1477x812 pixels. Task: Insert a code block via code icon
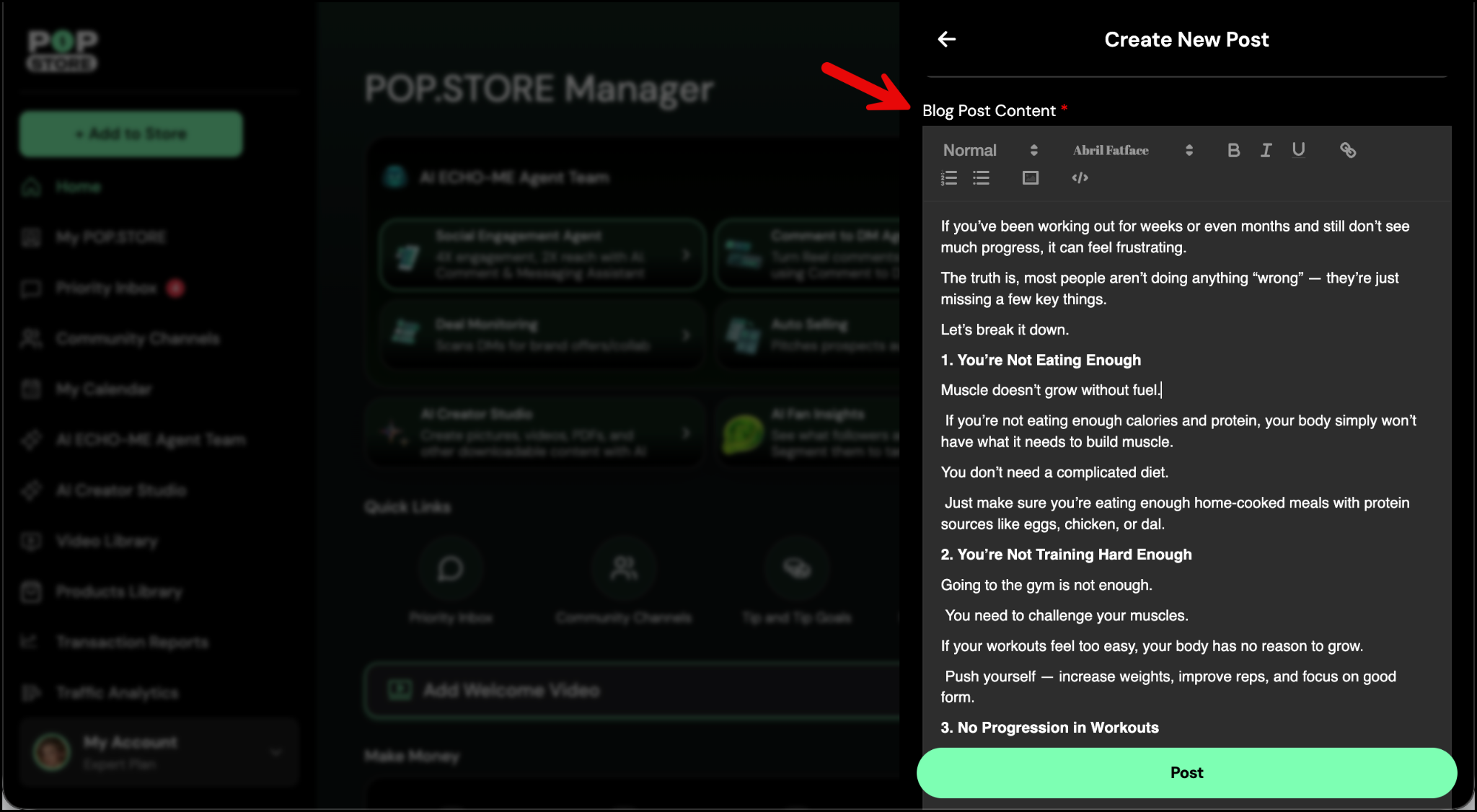(x=1080, y=178)
